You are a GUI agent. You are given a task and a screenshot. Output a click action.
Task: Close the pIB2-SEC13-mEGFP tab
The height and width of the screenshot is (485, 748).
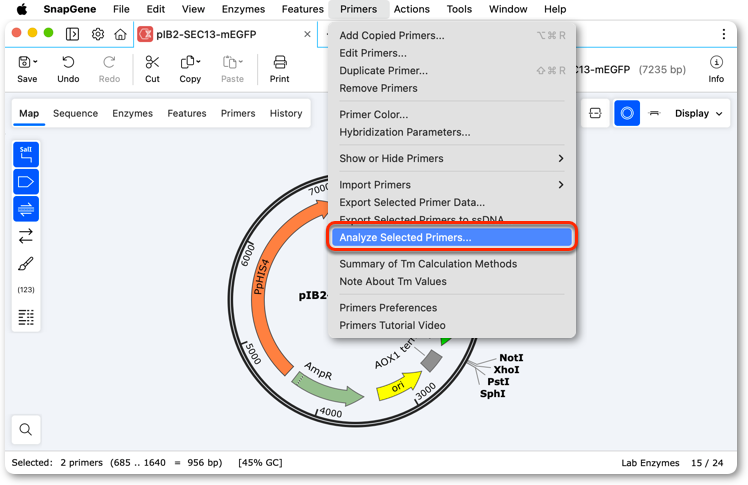coord(307,34)
